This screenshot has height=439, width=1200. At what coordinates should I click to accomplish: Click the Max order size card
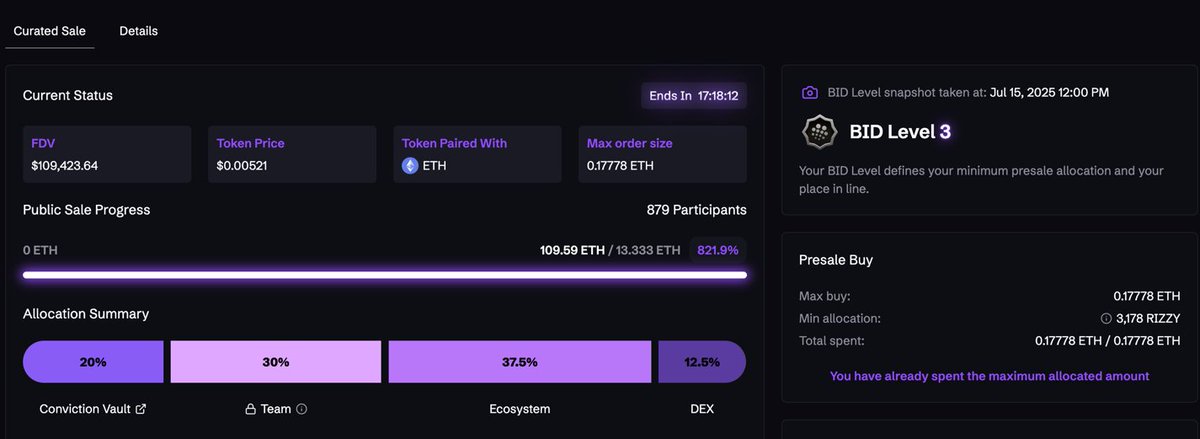(662, 154)
